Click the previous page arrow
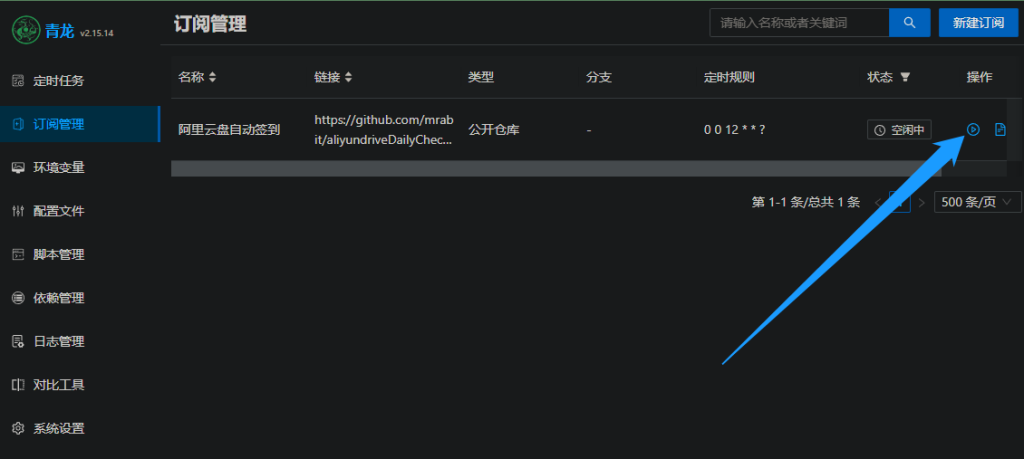The width and height of the screenshot is (1024, 459). pyautogui.click(x=878, y=202)
